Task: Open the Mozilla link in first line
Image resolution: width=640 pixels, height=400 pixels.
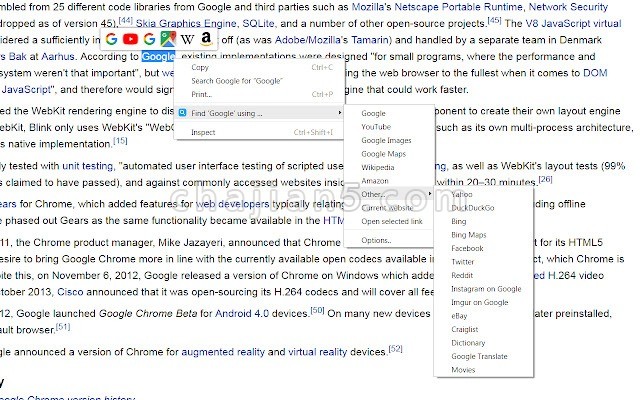Action: tap(371, 7)
